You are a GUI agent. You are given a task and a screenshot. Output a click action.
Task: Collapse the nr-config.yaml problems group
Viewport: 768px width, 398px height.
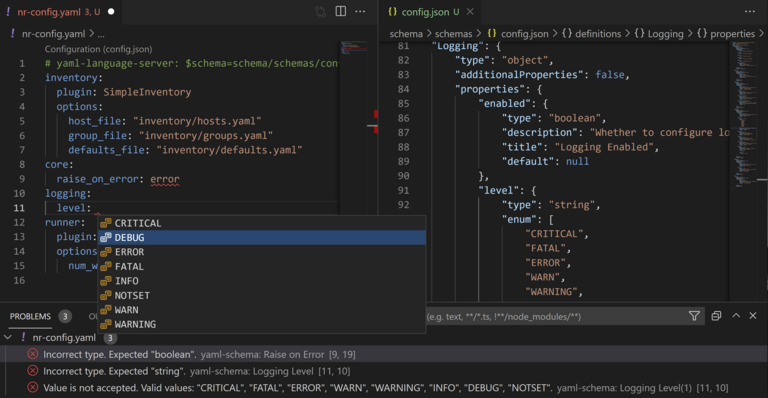pos(8,337)
